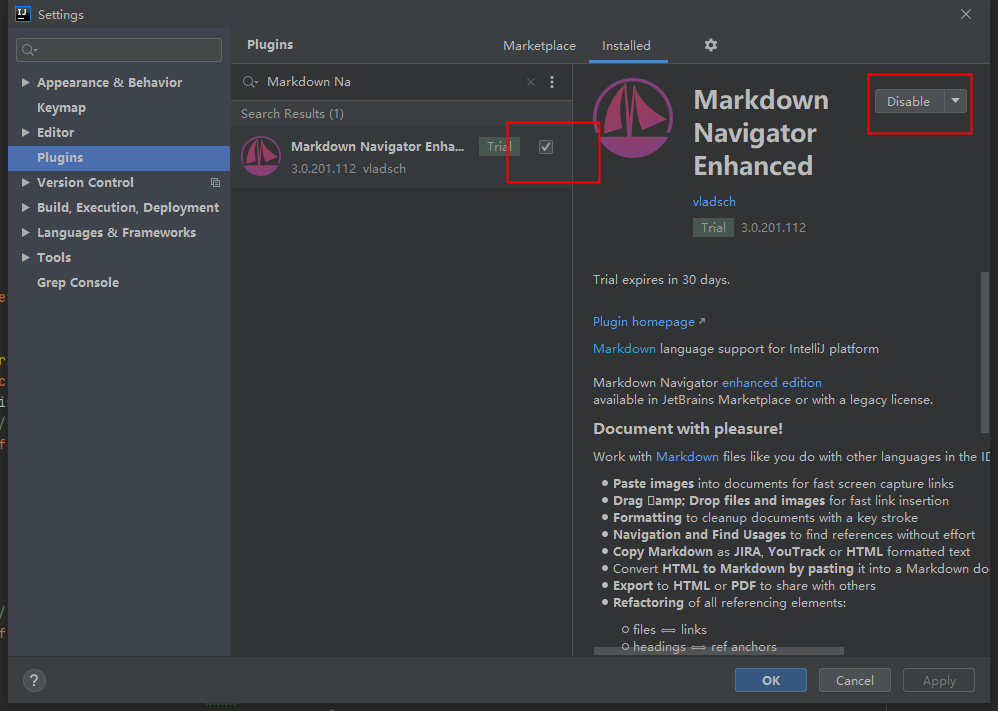Click Trial badge in search result row
The height and width of the screenshot is (711, 998).
coord(499,147)
